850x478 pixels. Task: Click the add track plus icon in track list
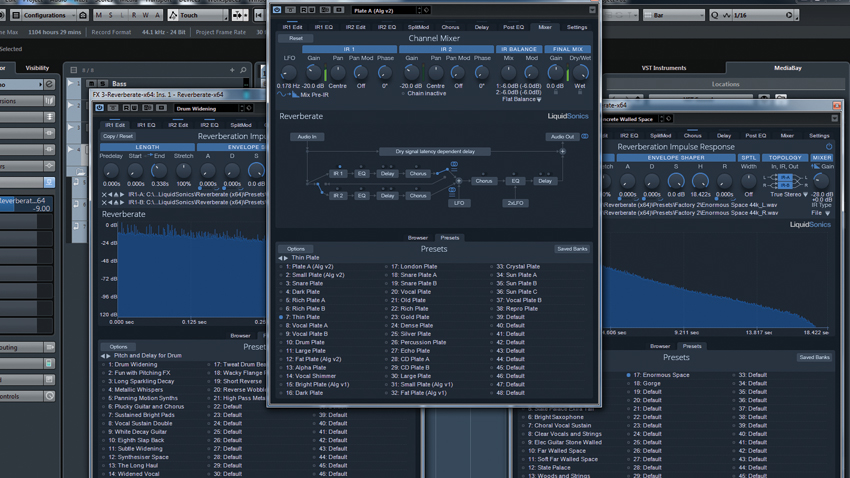232,70
